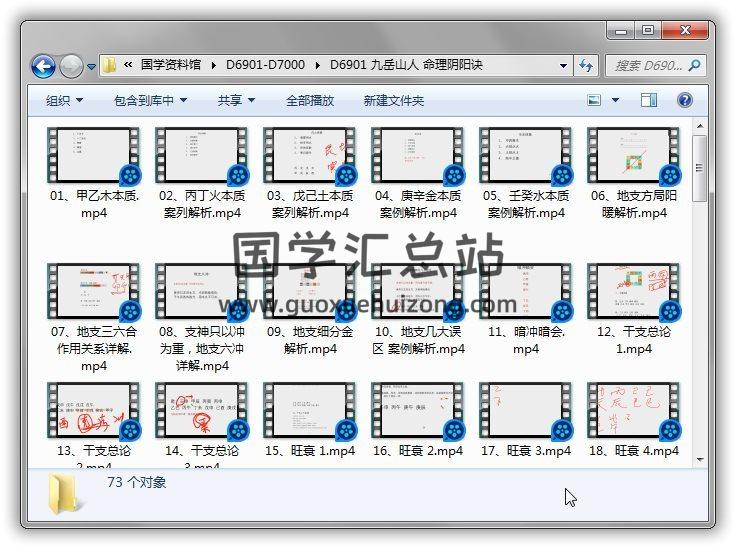Click the refresh button in address bar
Image resolution: width=736 pixels, height=549 pixels.
(x=586, y=65)
